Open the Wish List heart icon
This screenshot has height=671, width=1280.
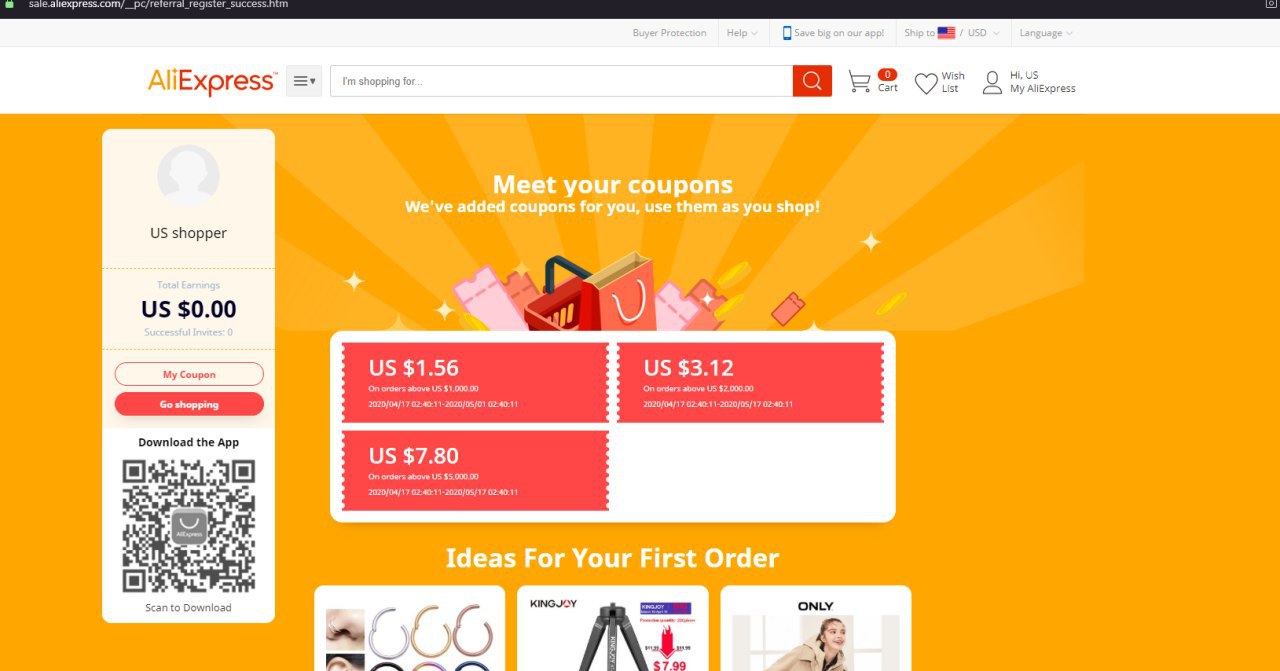coord(926,83)
